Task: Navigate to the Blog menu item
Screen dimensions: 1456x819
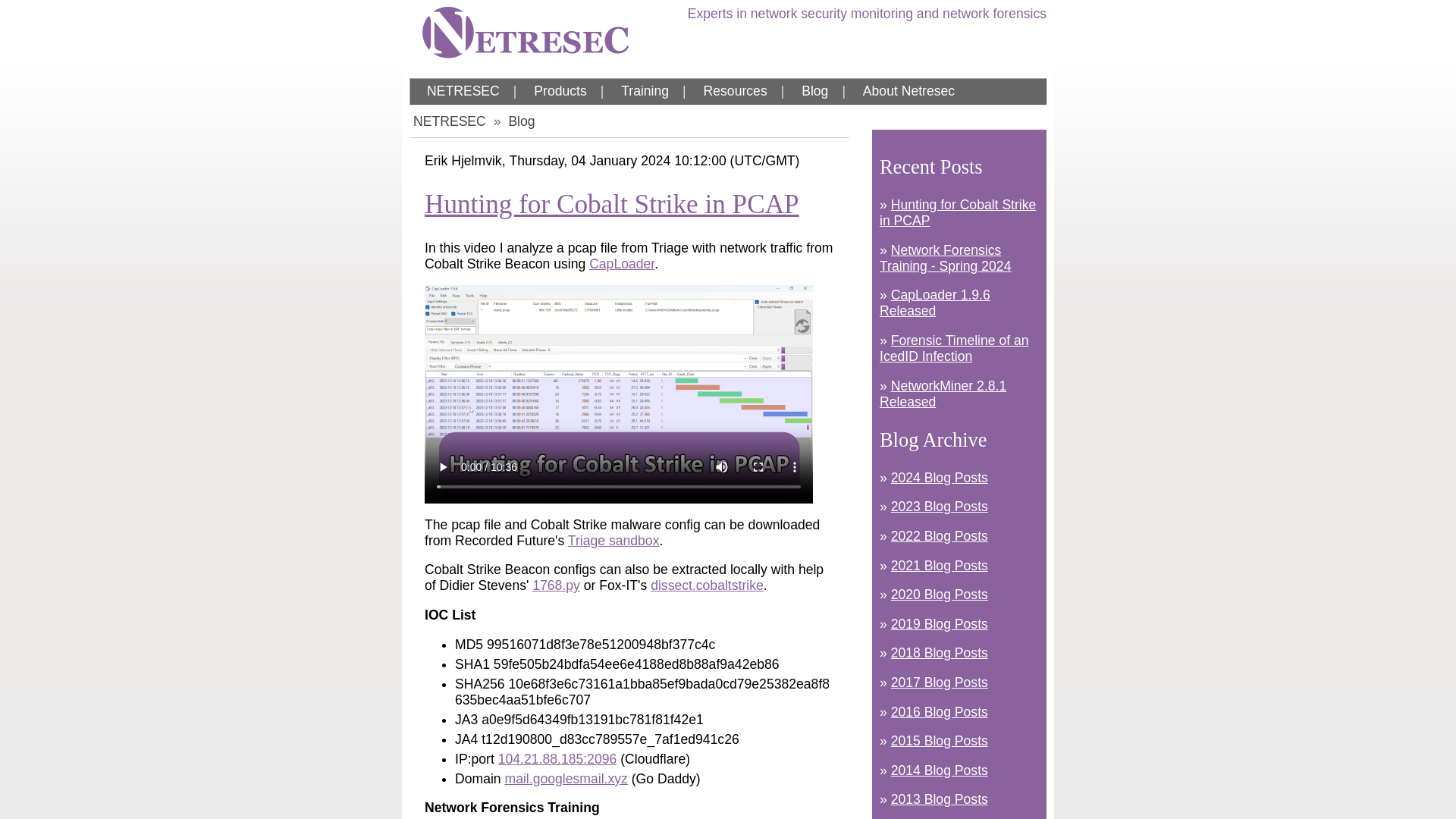Action: click(x=814, y=91)
